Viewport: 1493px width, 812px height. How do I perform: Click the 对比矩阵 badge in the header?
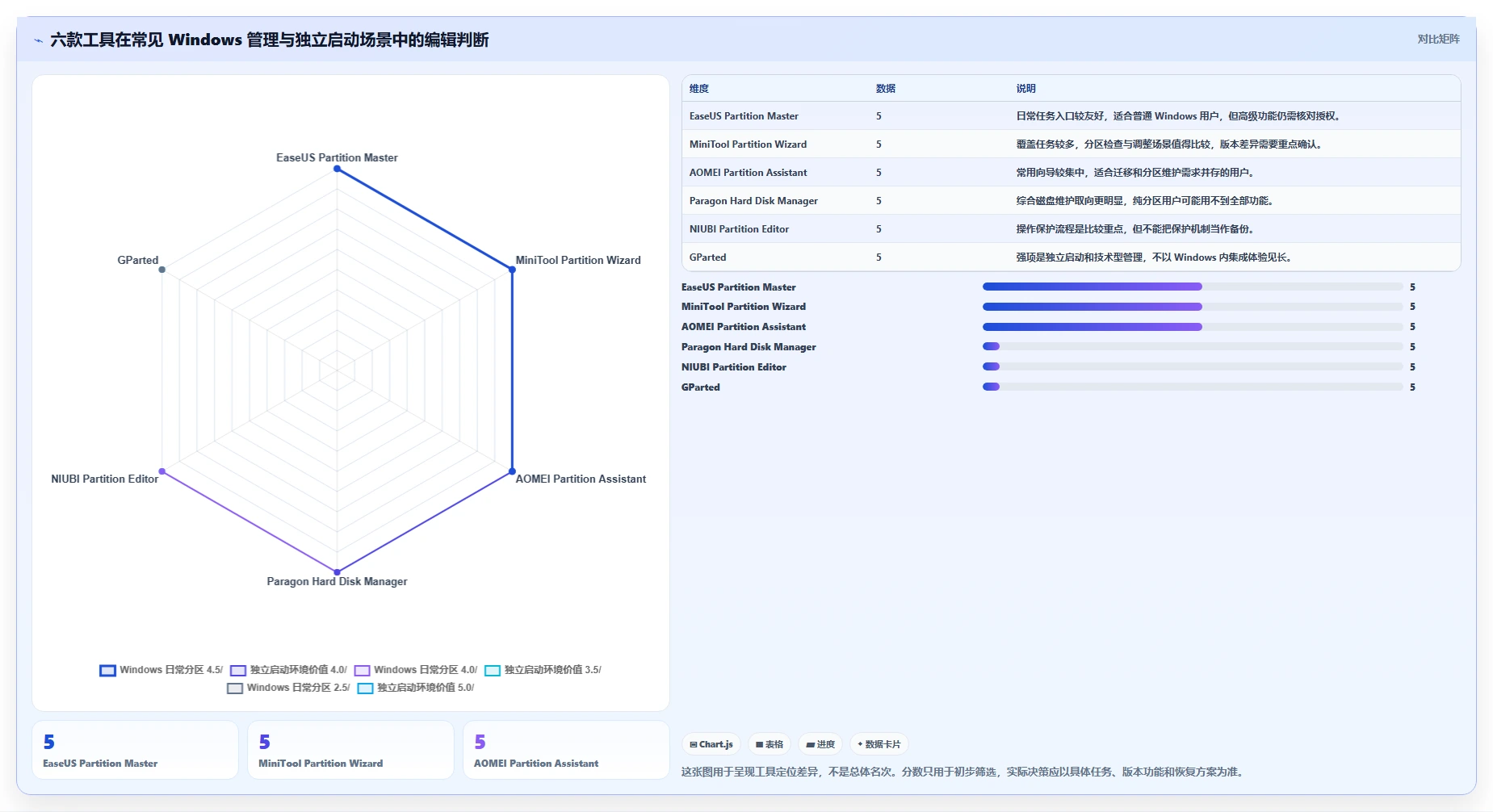click(x=1438, y=39)
